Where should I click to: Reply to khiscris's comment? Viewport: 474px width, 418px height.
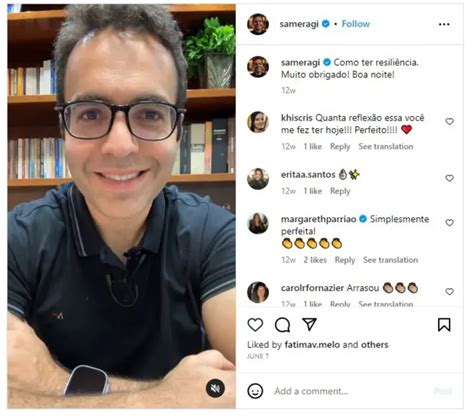pos(340,147)
